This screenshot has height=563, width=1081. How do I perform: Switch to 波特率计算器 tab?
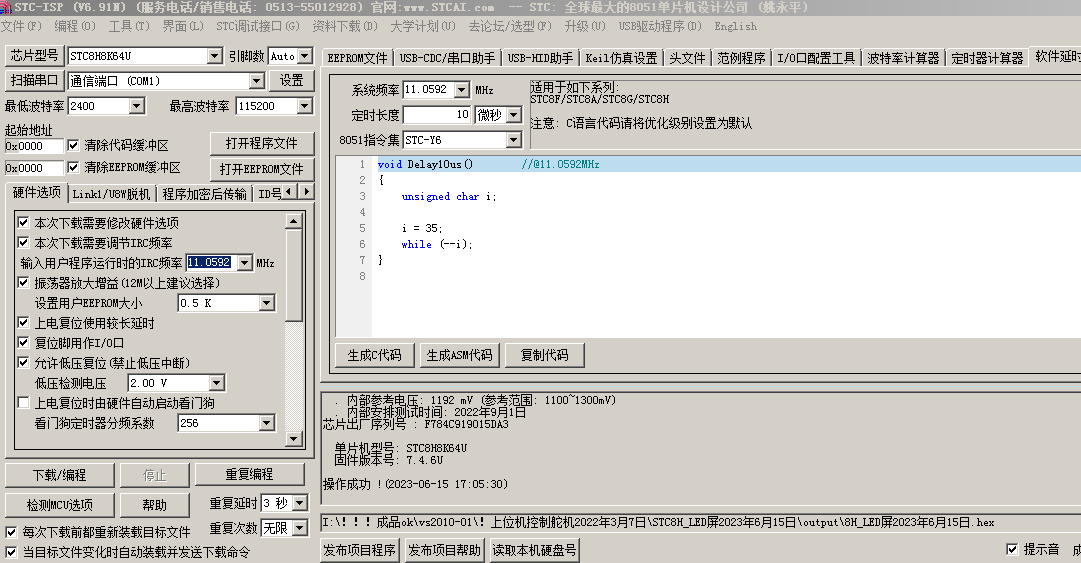pos(903,59)
